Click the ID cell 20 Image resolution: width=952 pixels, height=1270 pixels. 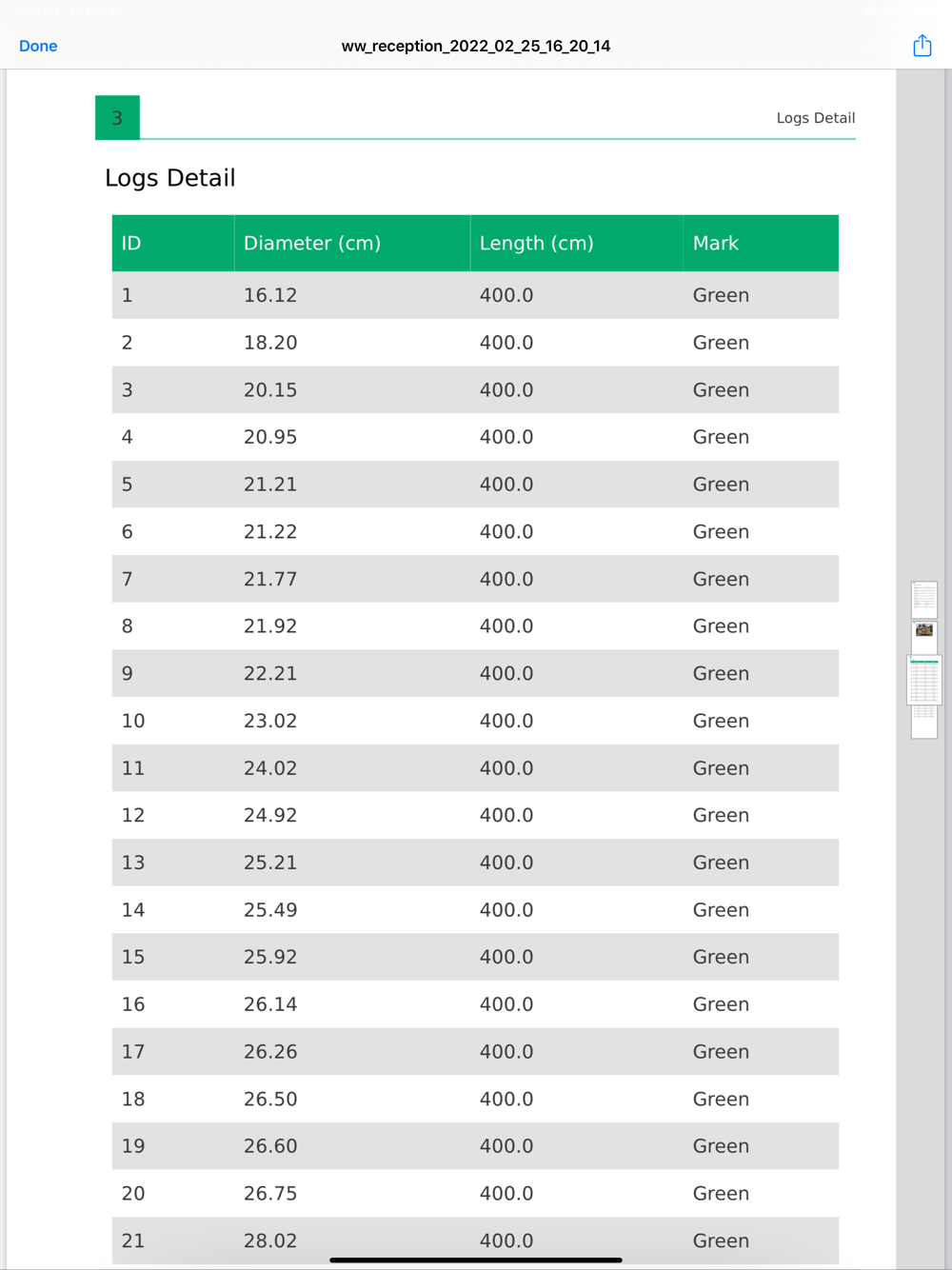pyautogui.click(x=133, y=1194)
